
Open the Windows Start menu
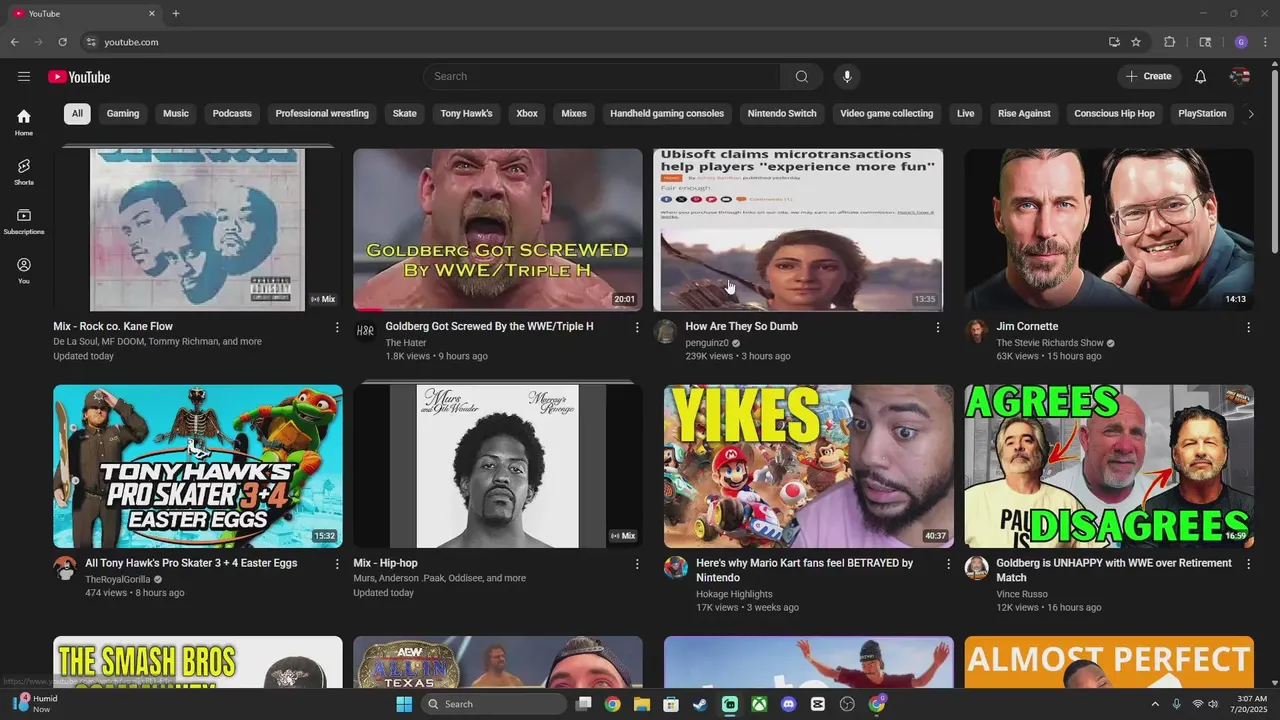pyautogui.click(x=404, y=704)
